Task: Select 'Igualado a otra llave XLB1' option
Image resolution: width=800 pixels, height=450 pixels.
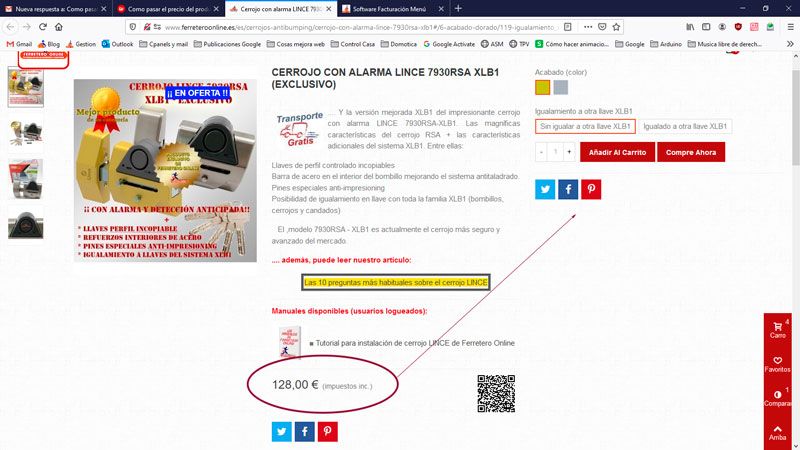Action: (685, 126)
